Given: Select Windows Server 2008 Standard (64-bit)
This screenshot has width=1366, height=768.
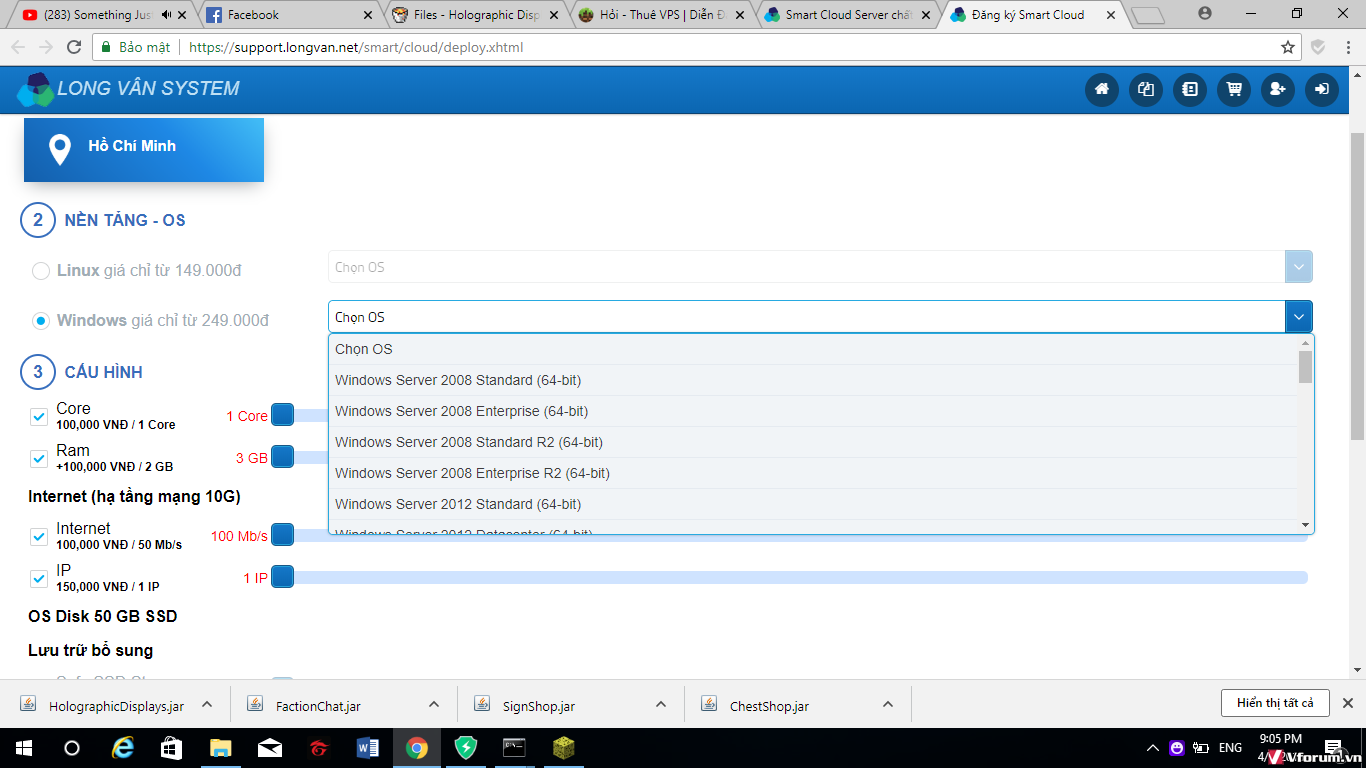Looking at the screenshot, I should point(813,380).
